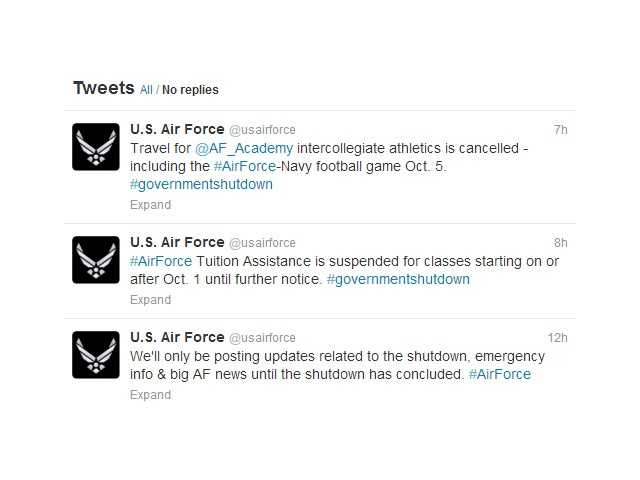The height and width of the screenshot is (480, 640).
Task: Expand the tweet about shutdown updates
Action: 150,395
